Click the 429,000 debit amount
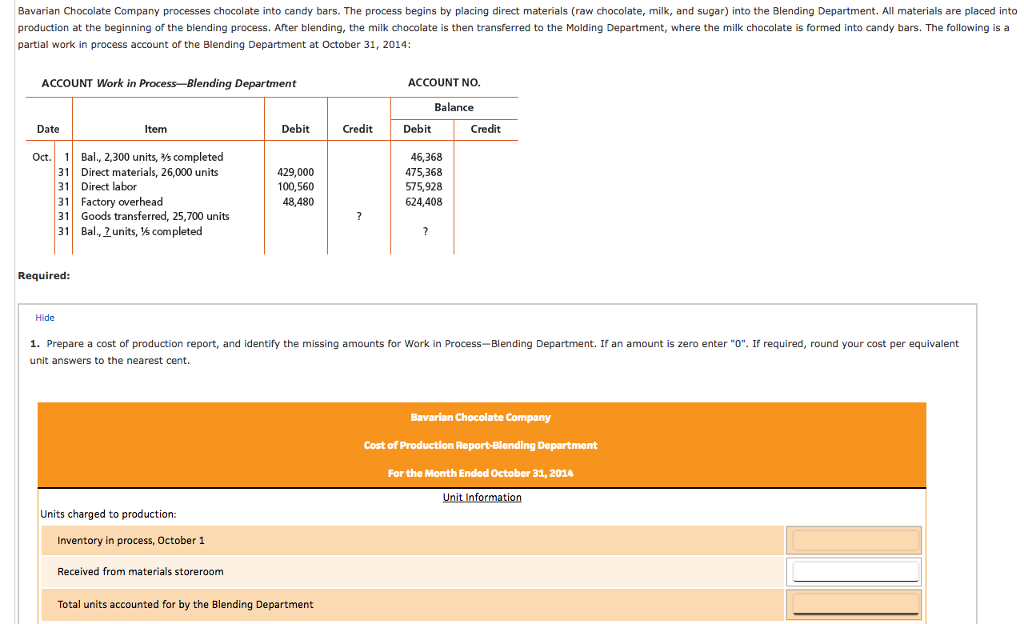Image resolution: width=1024 pixels, height=624 pixels. 295,172
